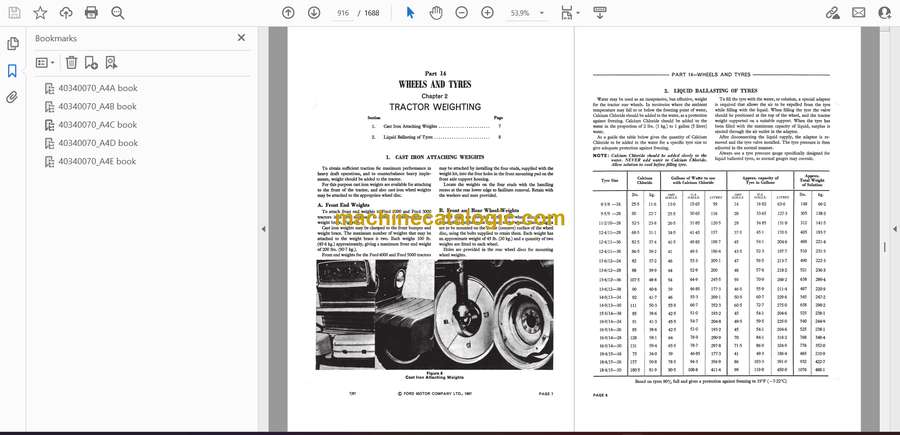Click the WHEELS AND TYRES title text
Viewport: 900px width, 435px height.
pyautogui.click(x=435, y=84)
